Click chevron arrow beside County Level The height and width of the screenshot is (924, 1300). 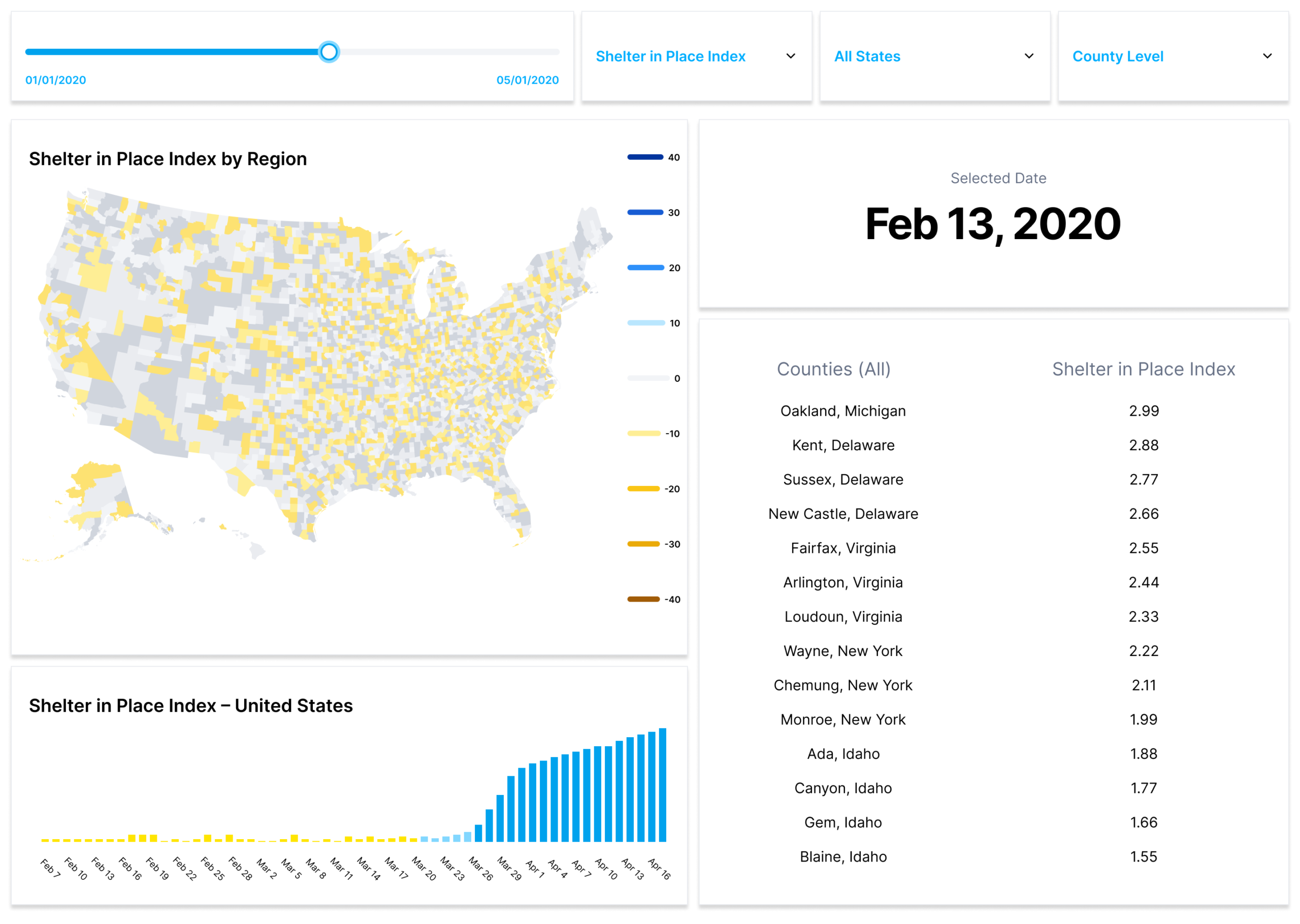(x=1267, y=56)
